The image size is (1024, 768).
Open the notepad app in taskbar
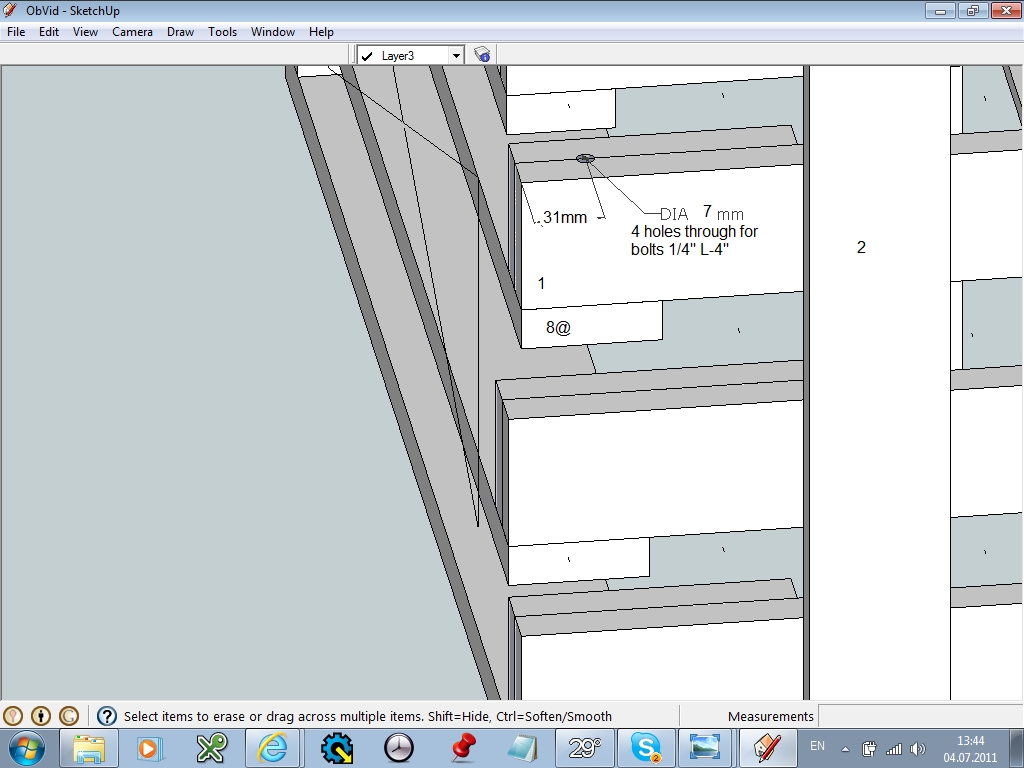point(522,748)
